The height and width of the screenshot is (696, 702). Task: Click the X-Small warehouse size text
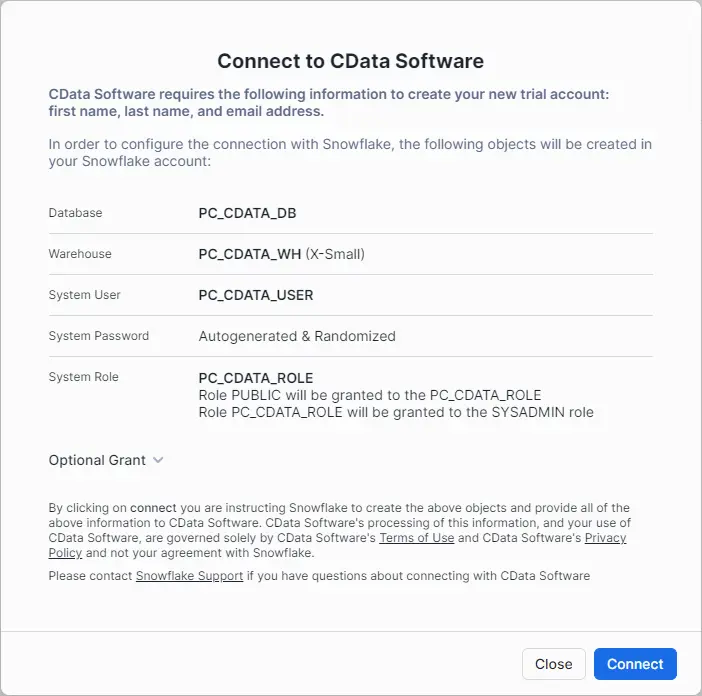[x=335, y=254]
